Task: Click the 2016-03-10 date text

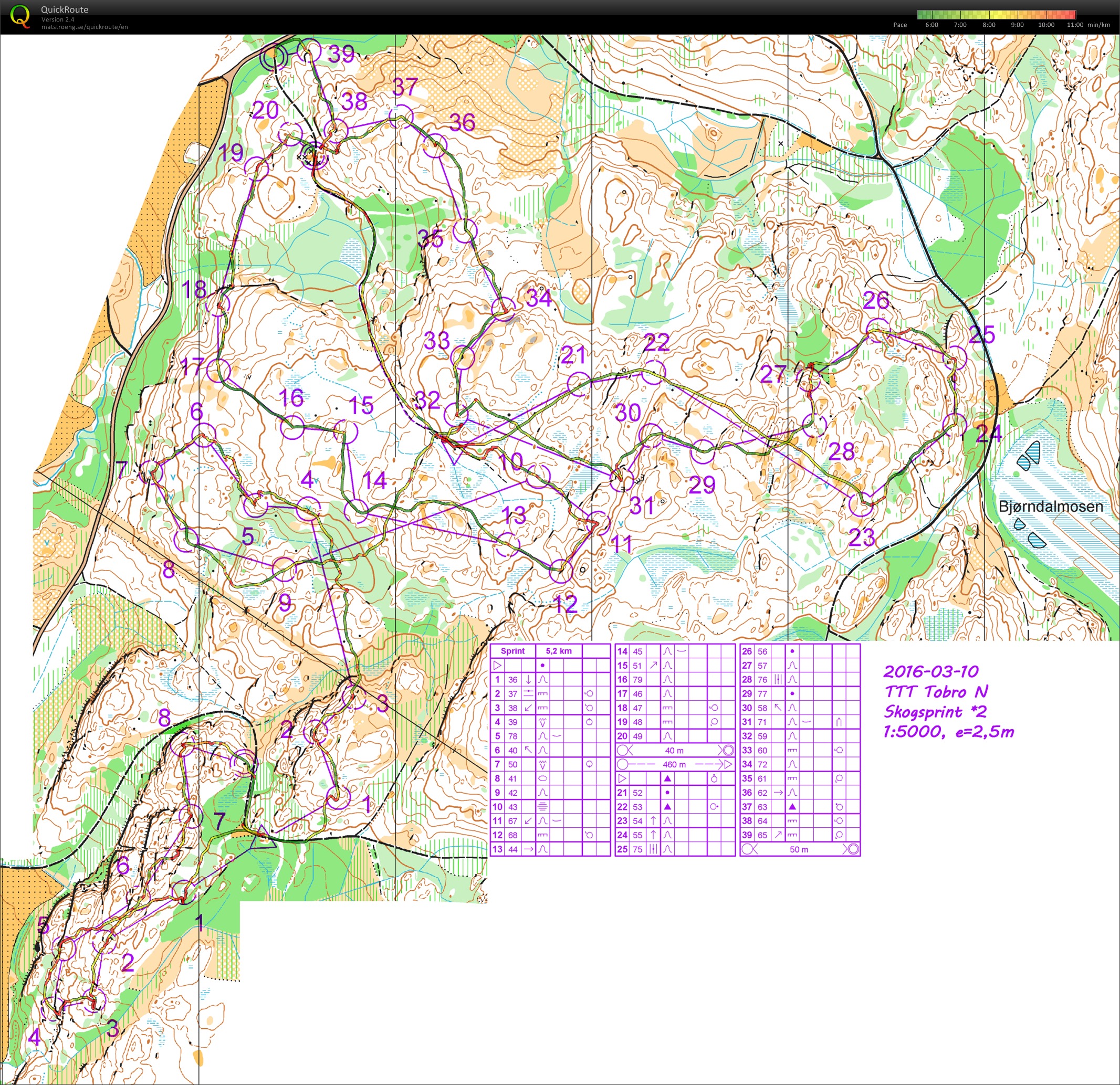Action: 931,671
